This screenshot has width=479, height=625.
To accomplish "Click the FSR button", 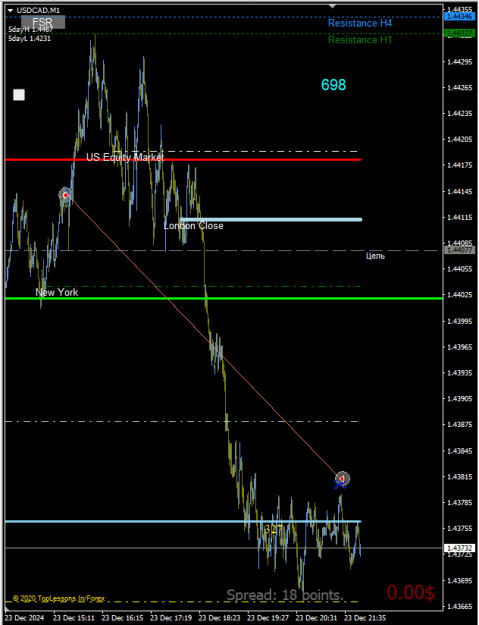I will [x=43, y=22].
